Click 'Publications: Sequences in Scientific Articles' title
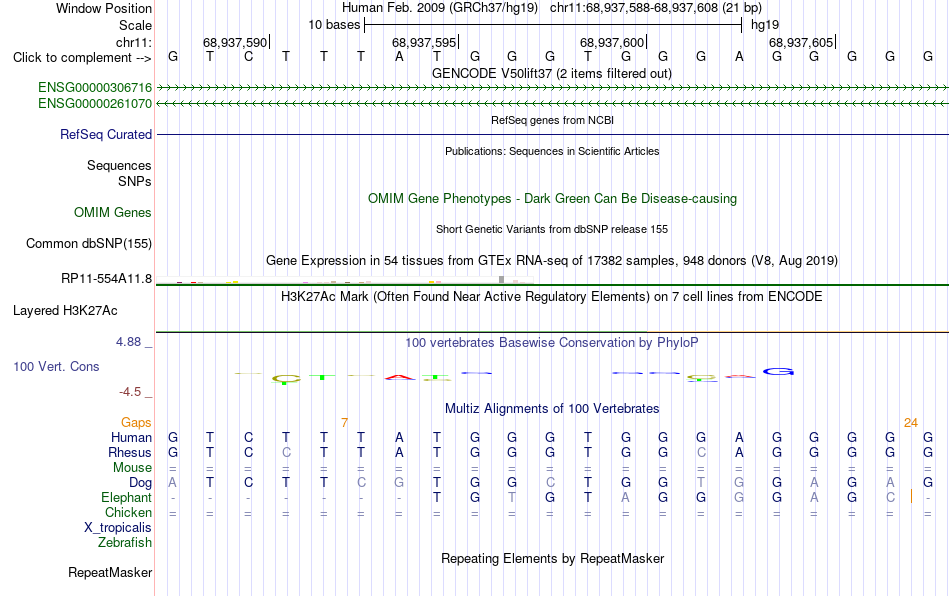 tap(552, 151)
